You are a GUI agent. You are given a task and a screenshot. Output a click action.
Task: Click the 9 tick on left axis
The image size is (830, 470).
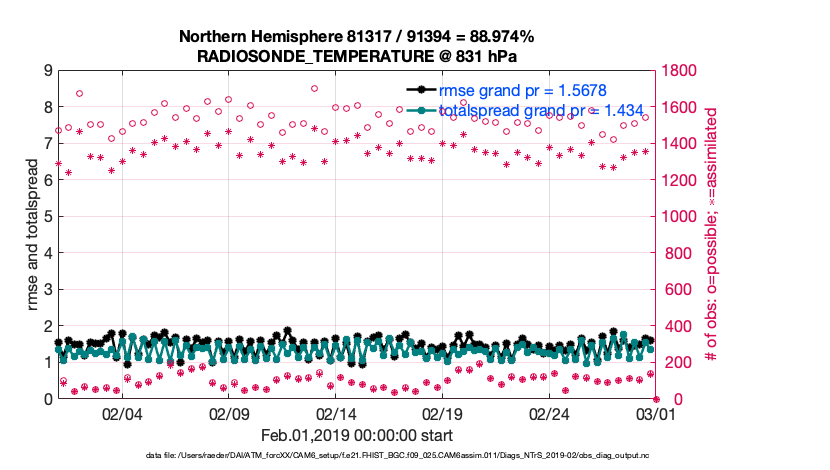[x=47, y=71]
